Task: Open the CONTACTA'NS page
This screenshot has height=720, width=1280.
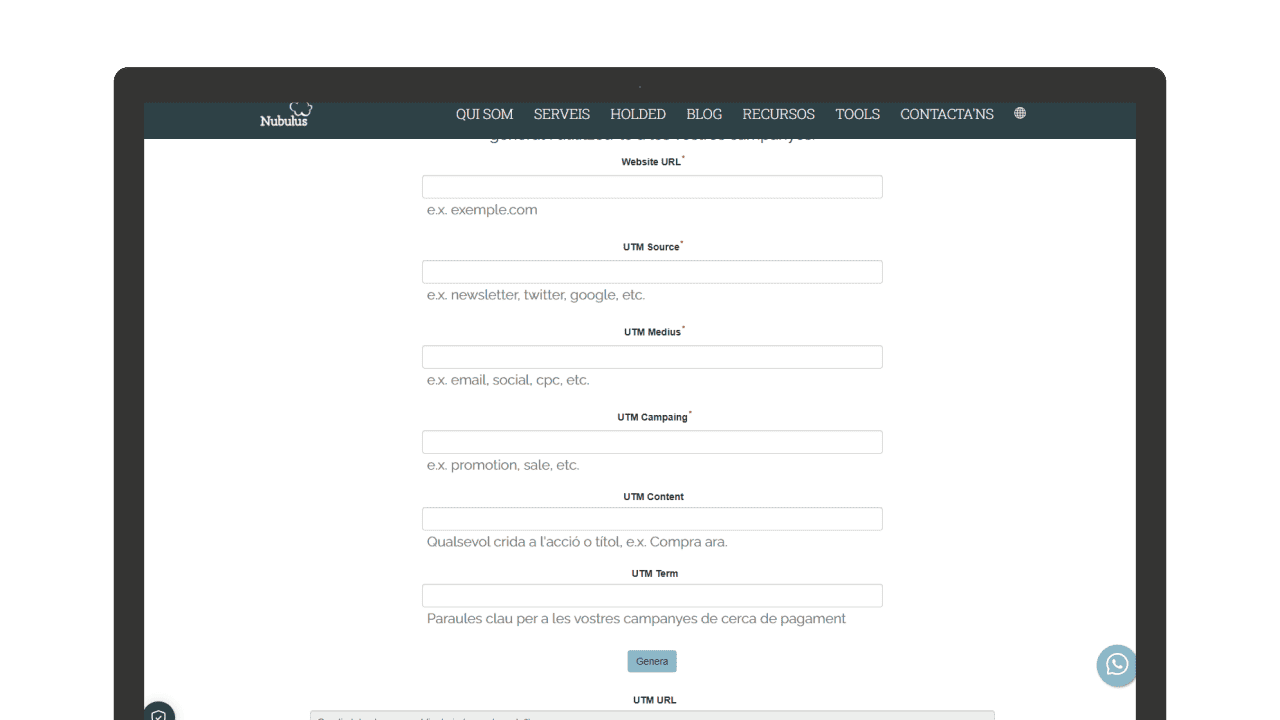Action: click(946, 114)
